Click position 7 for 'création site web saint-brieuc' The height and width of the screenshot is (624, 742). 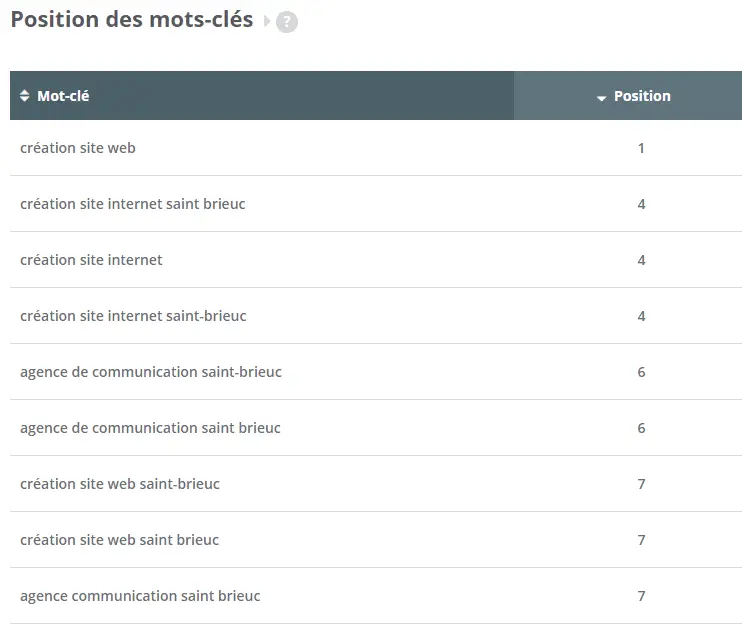coord(641,483)
